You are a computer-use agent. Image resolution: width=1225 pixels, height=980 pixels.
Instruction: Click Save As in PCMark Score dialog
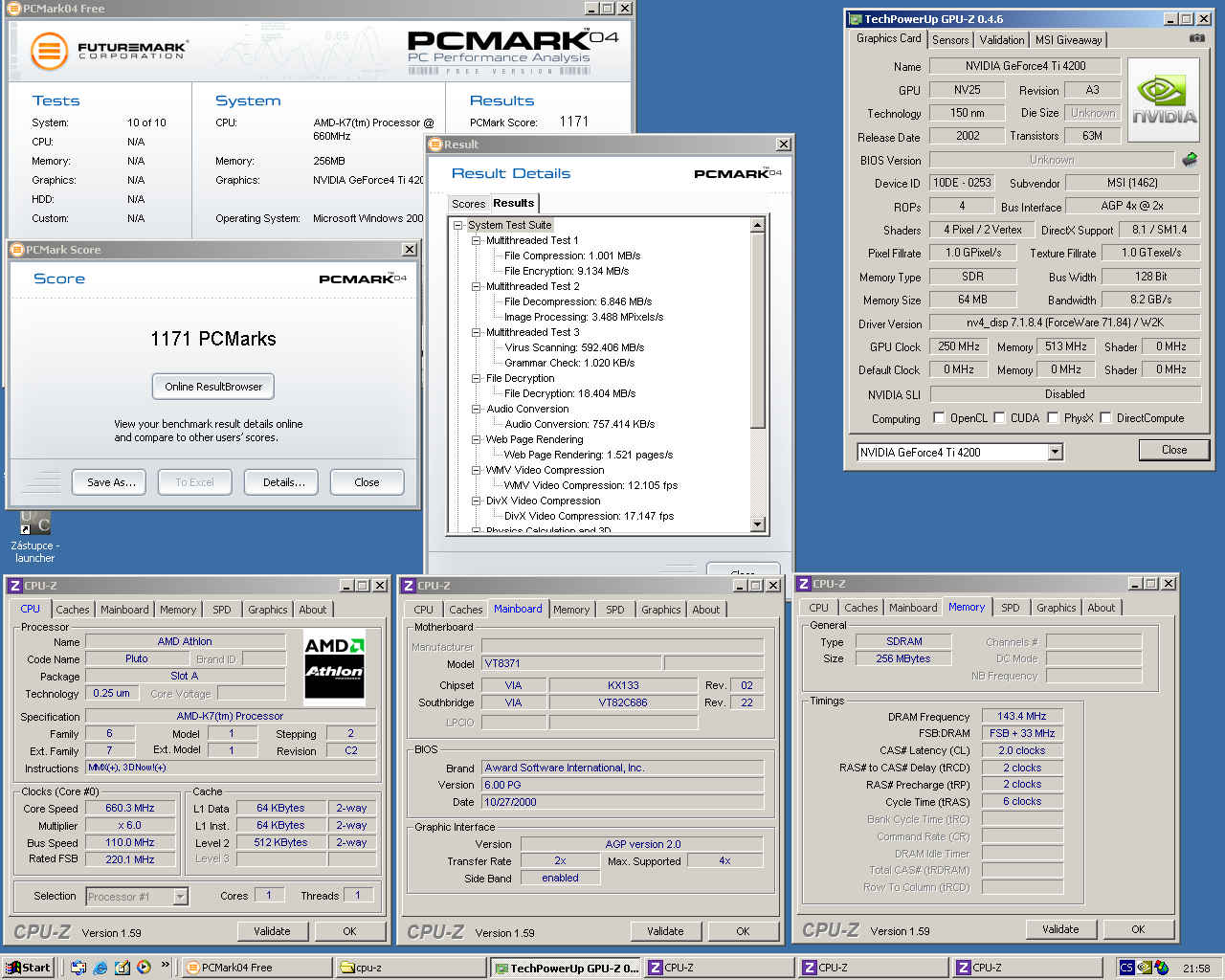112,482
